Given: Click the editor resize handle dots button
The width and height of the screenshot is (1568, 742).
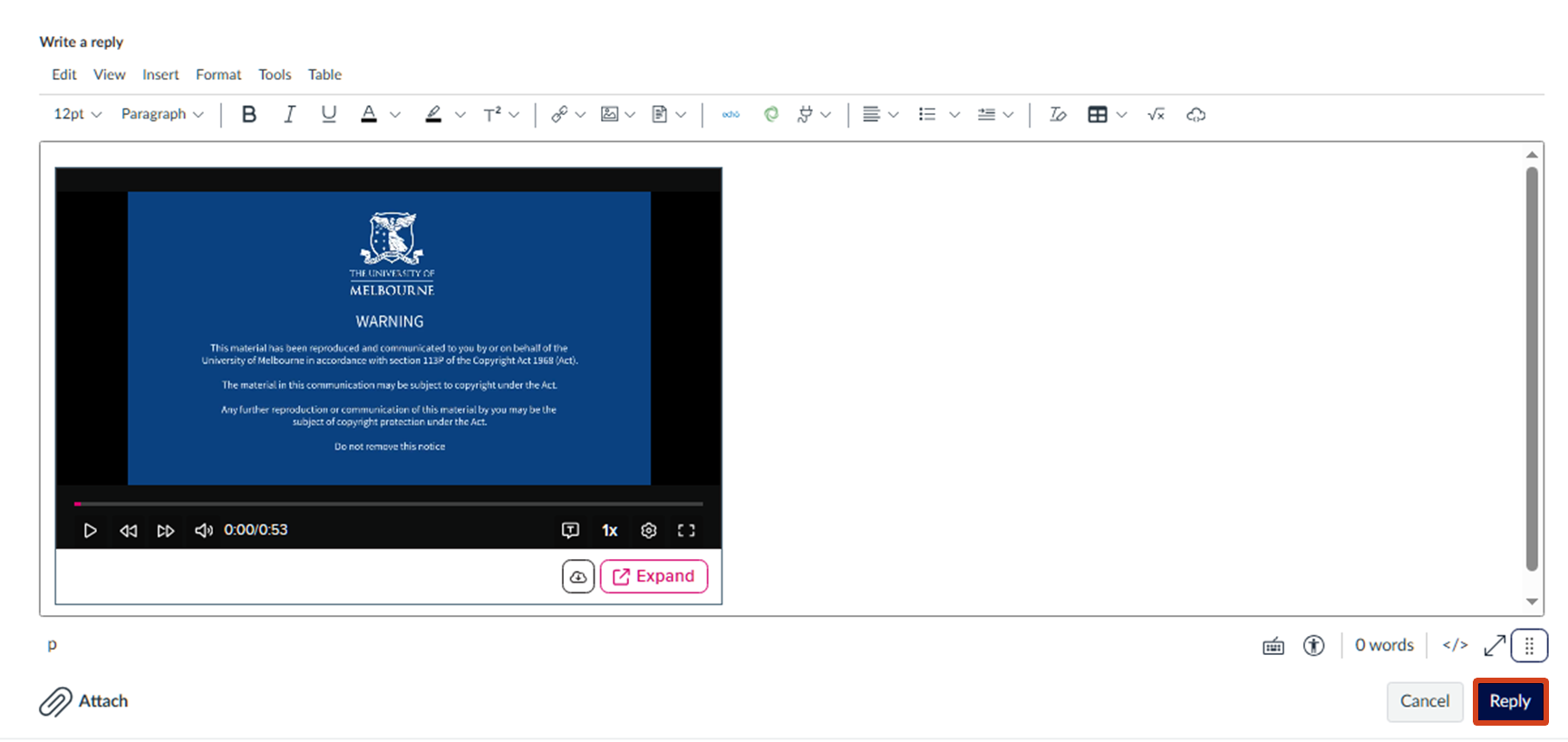Looking at the screenshot, I should pyautogui.click(x=1529, y=646).
